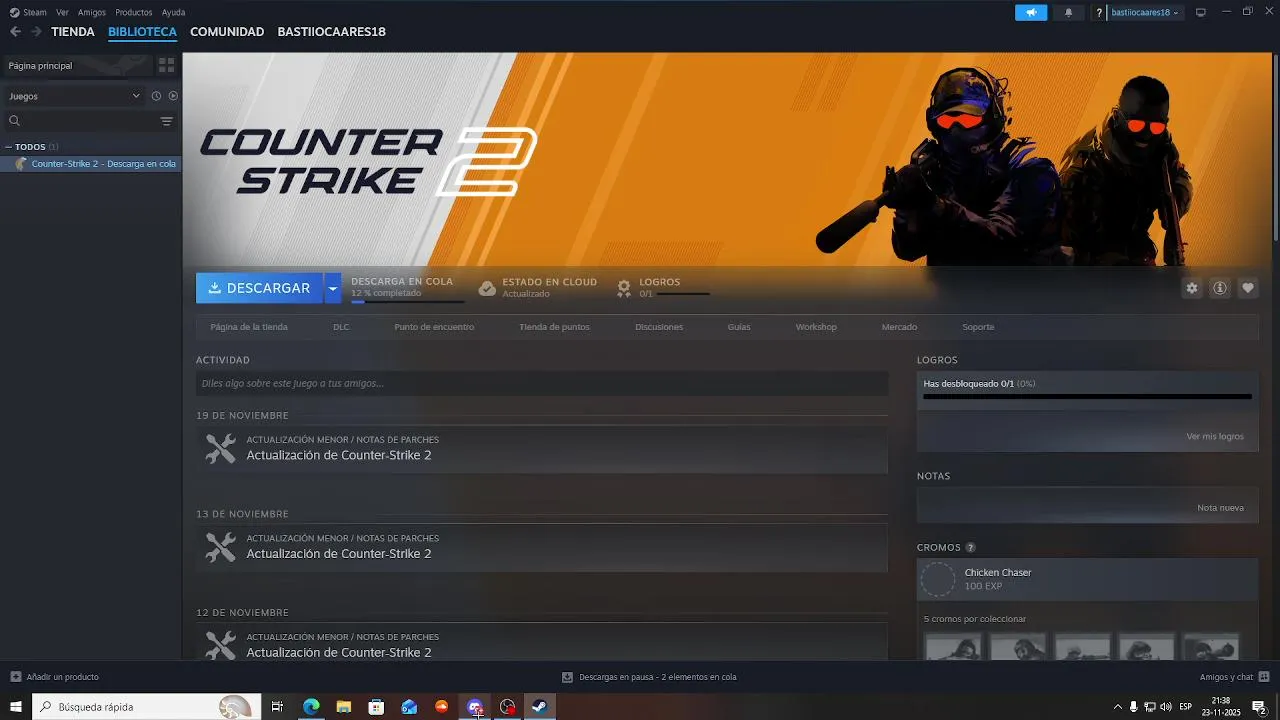The image size is (1280, 720).
Task: Click Añadir un producto
Action: (x=54, y=677)
